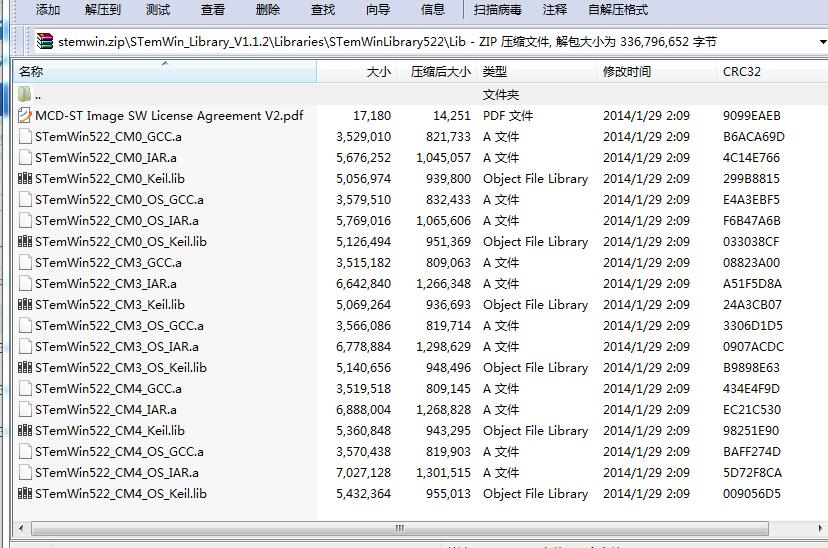The image size is (828, 548).
Task: Select file icon of STemWin522_CM3_OS_IAR.a
Action: tap(25, 346)
